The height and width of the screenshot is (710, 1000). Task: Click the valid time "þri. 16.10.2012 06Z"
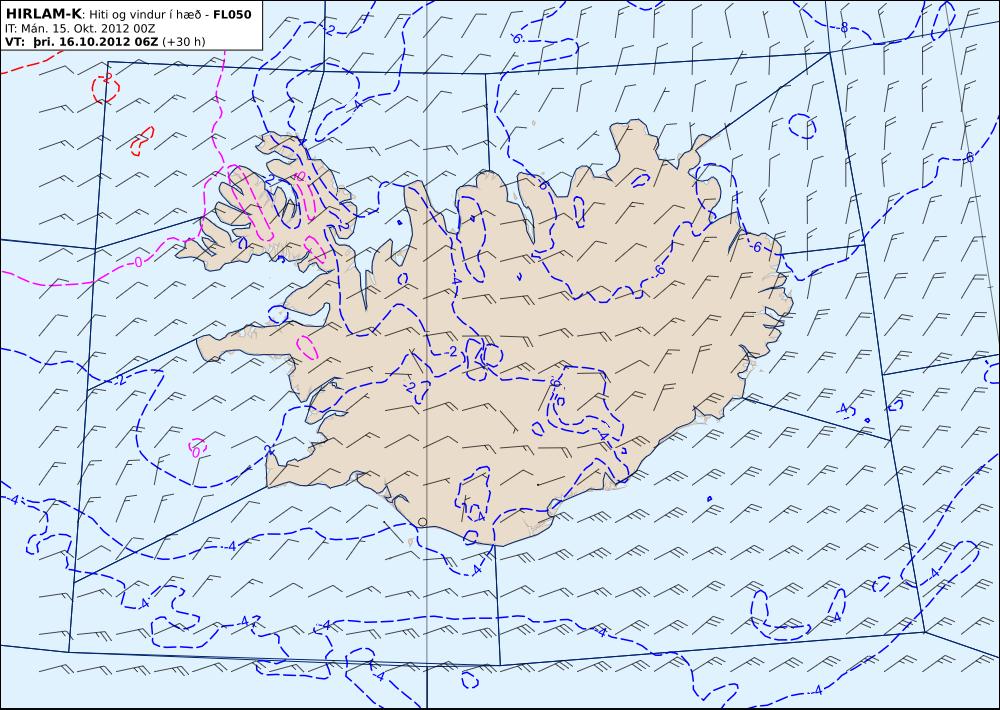tap(95, 41)
